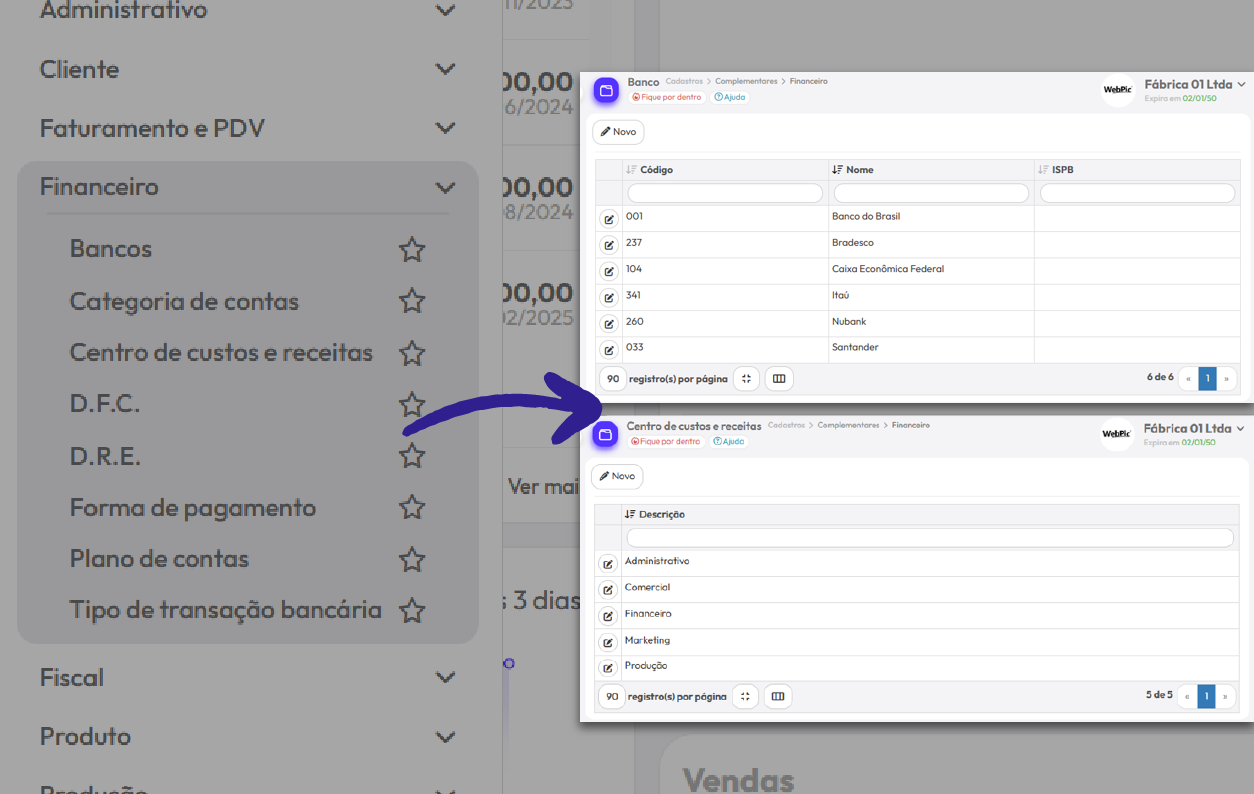Edit the Administrativo cost center row

[607, 564]
